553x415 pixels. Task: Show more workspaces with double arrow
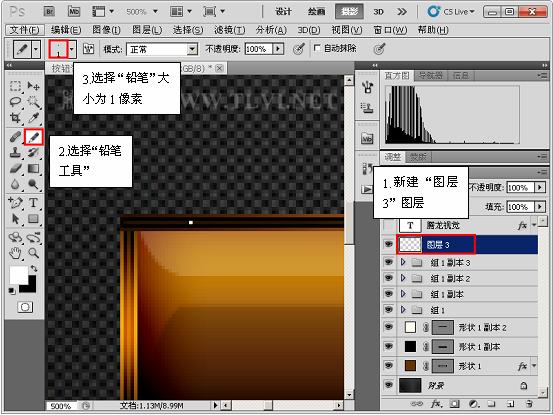click(402, 12)
